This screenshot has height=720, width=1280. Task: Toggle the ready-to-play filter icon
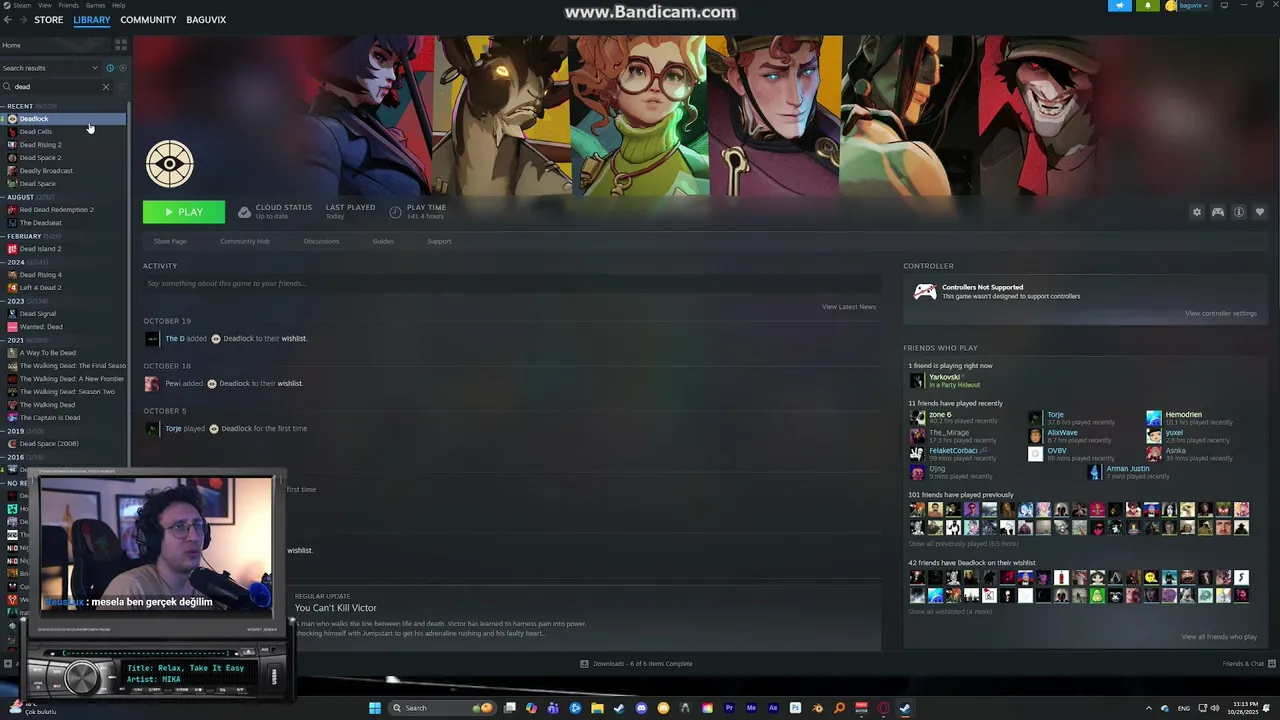(122, 68)
